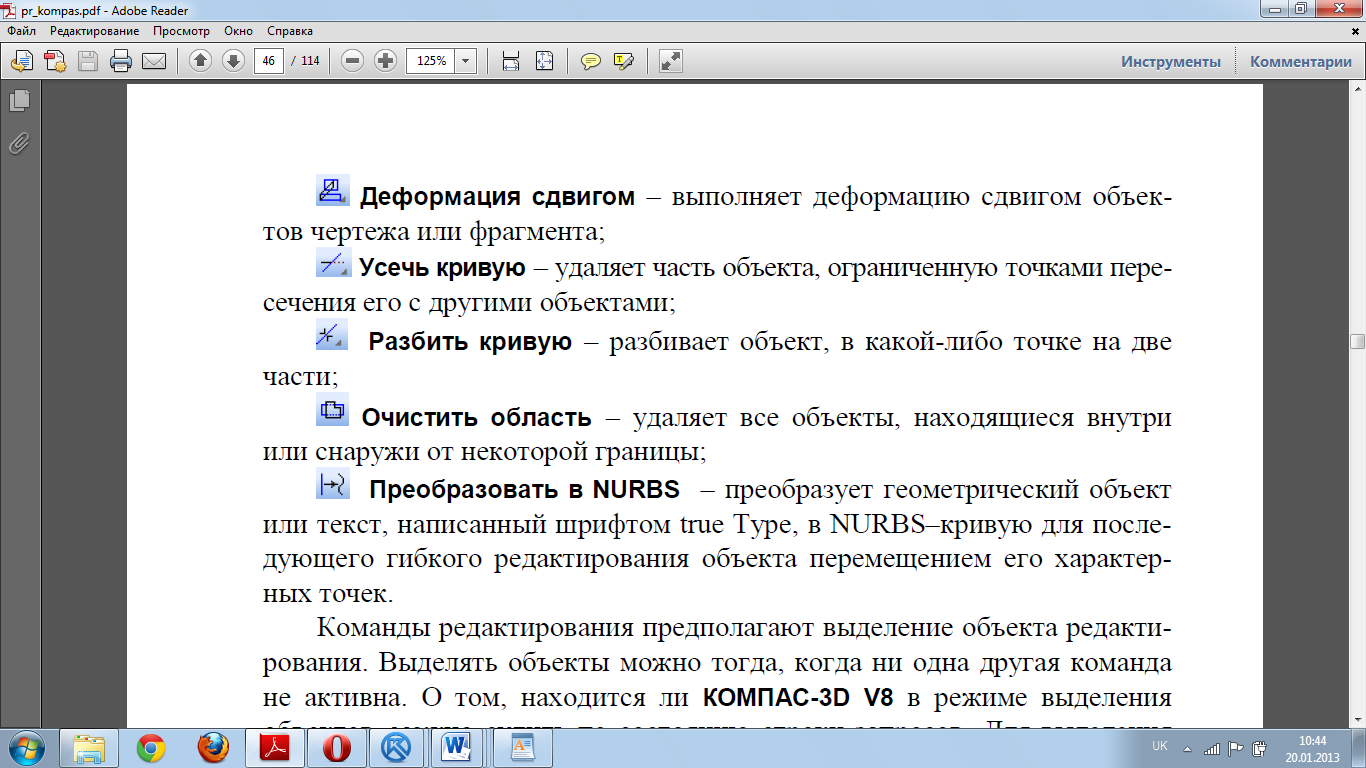Open the Инструменты pane
This screenshot has height=768, width=1366.
(1171, 61)
